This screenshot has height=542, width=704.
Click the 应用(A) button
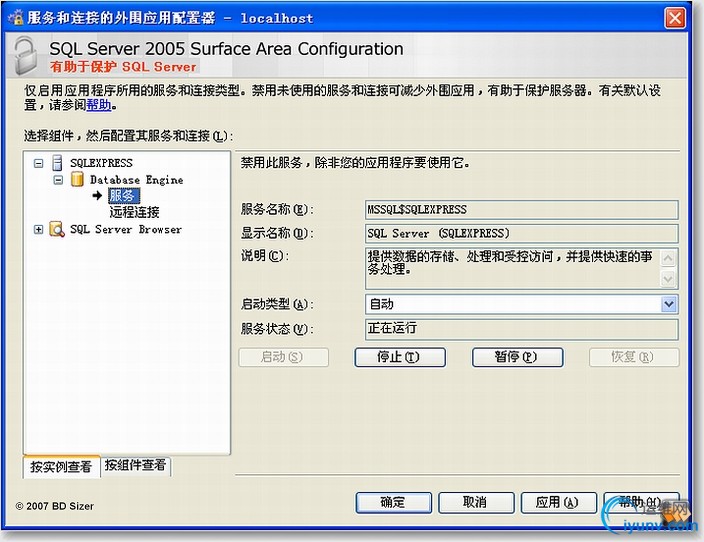tap(559, 502)
